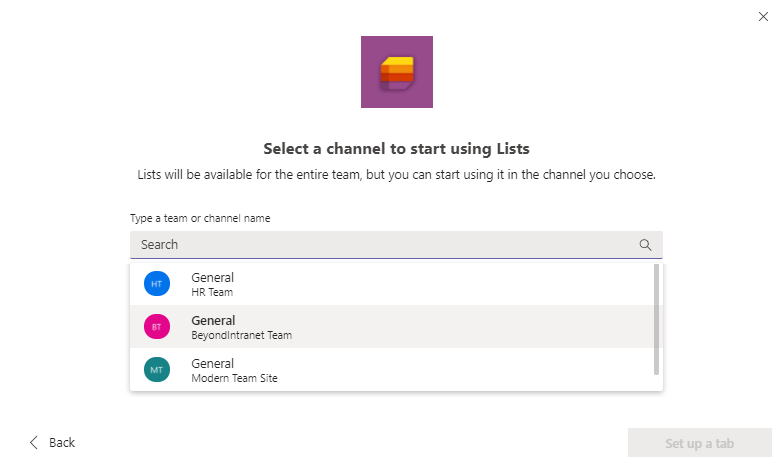Click the blue HT team avatar
The image size is (784, 465).
click(x=157, y=284)
